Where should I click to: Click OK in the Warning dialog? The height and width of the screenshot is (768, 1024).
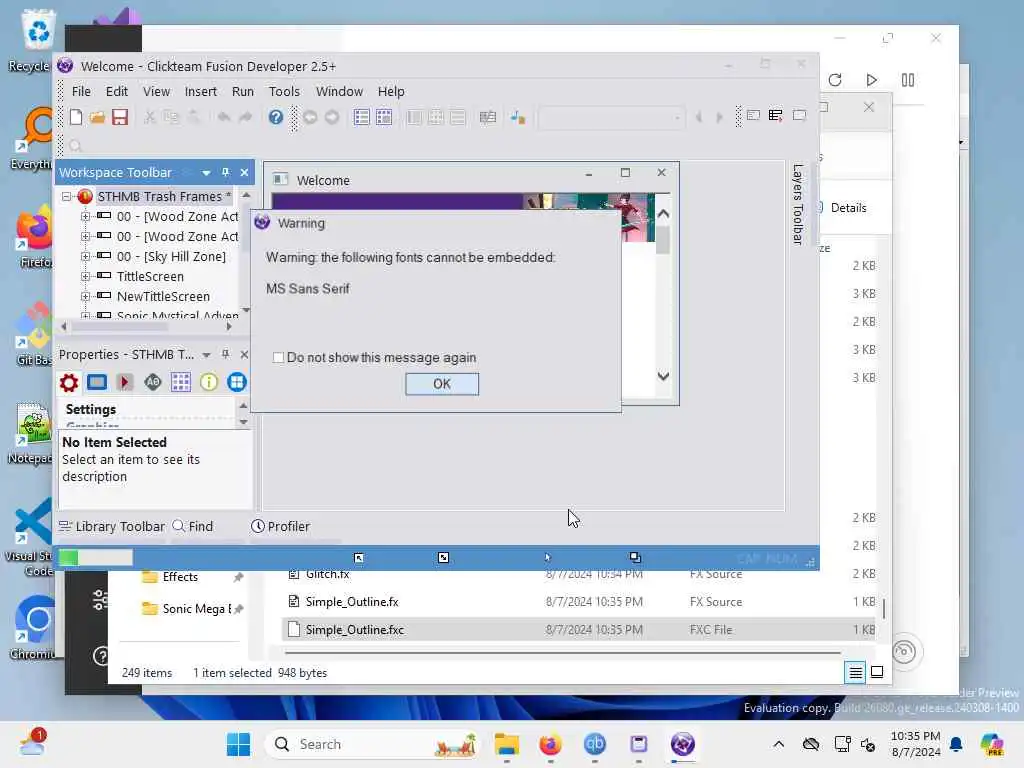(x=442, y=384)
